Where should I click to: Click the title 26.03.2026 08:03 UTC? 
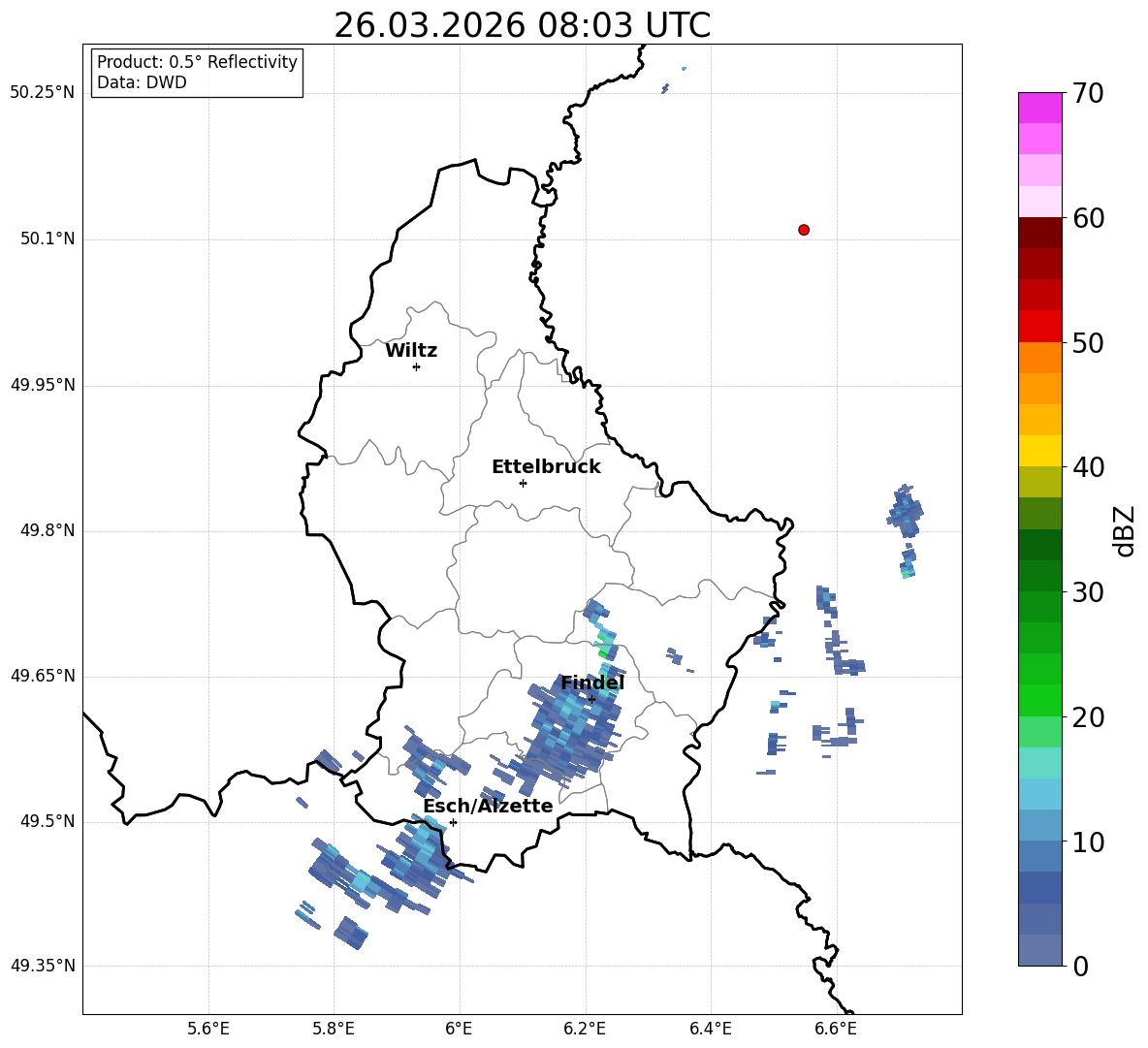tap(522, 25)
